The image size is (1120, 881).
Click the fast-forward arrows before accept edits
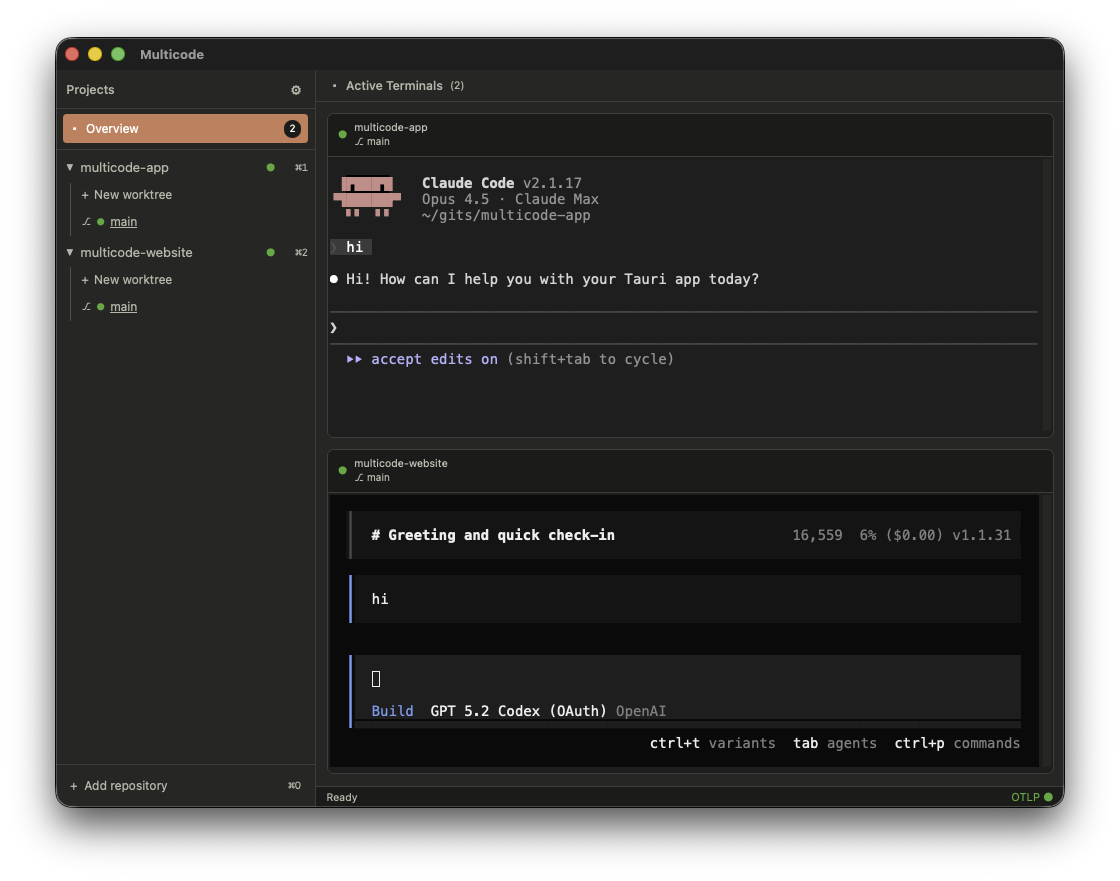click(354, 359)
